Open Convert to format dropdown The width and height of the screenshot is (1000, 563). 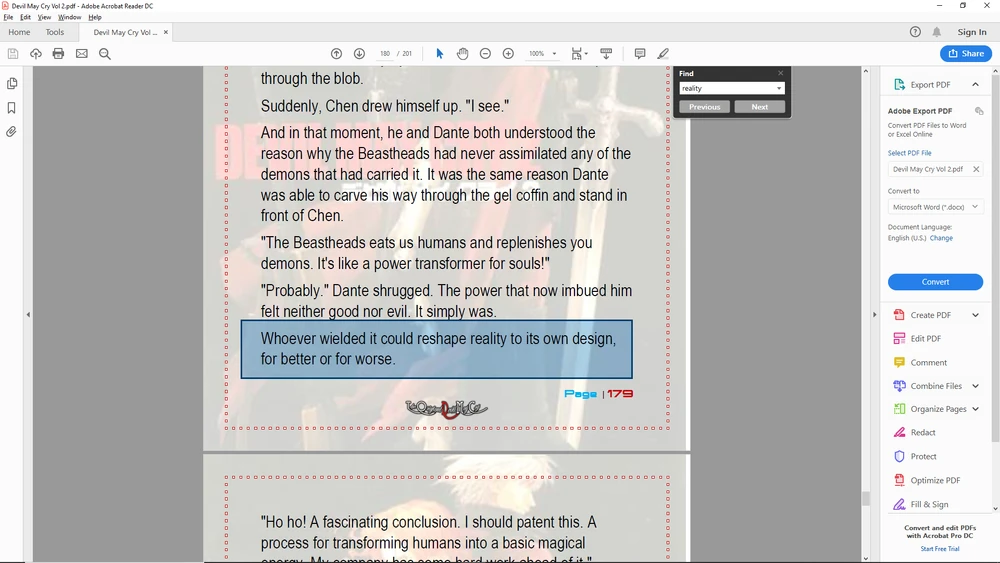936,207
